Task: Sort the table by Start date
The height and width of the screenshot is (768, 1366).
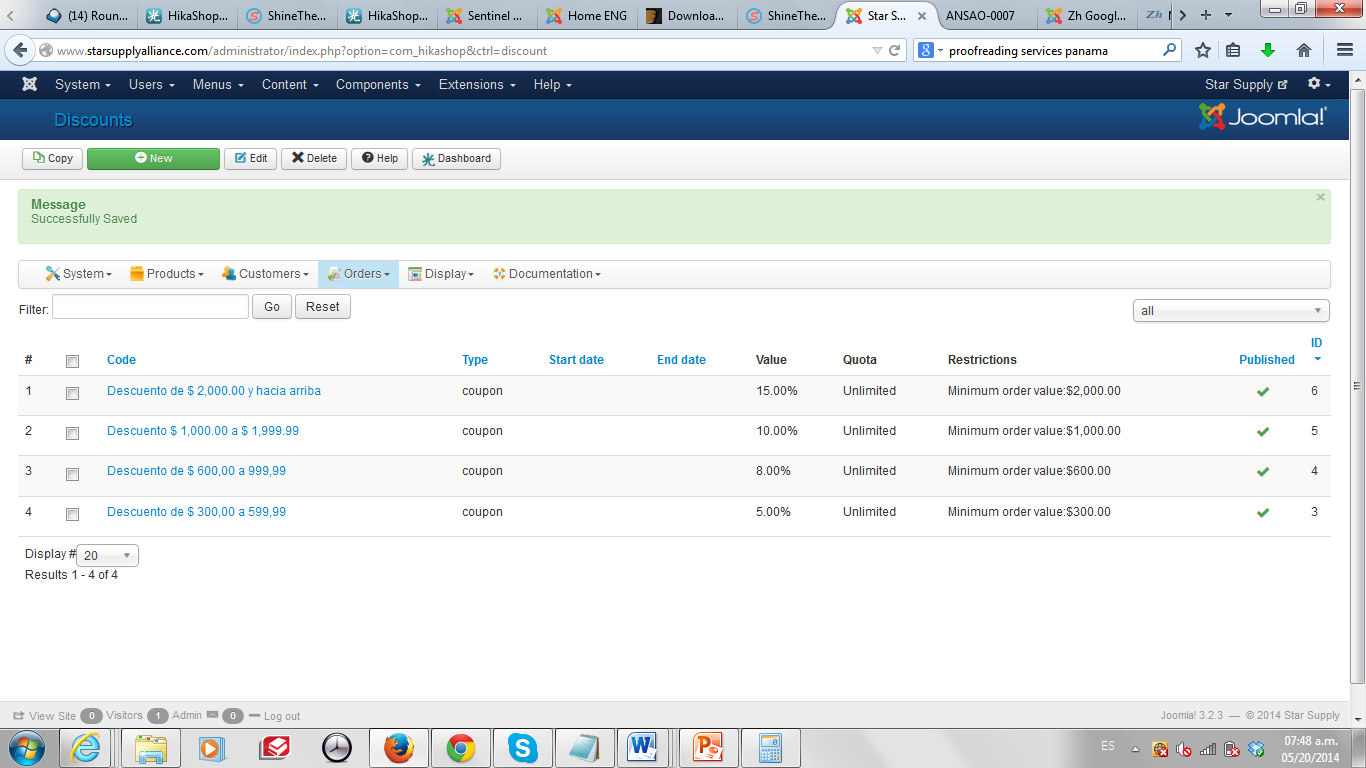Action: pos(576,360)
